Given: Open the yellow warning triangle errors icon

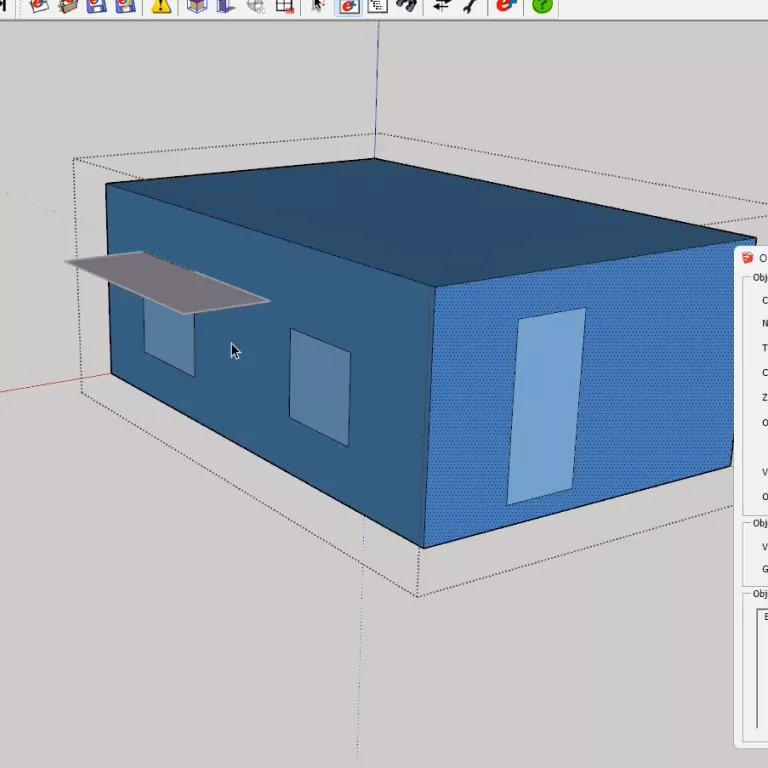Looking at the screenshot, I should click(x=160, y=5).
